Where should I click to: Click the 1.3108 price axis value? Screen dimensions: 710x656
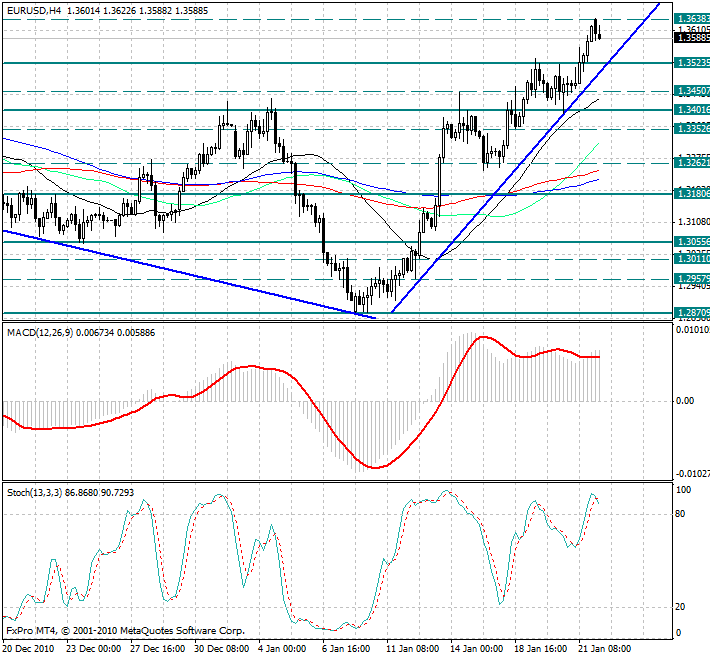coord(693,222)
